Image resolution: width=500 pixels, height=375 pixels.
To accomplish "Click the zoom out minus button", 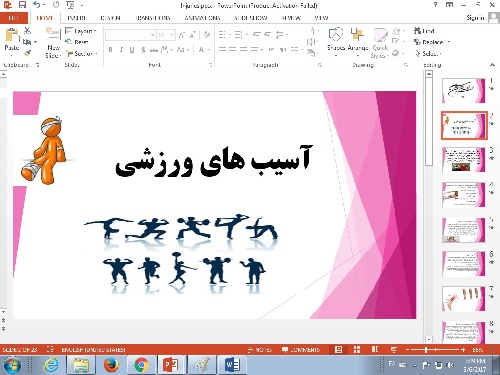I will [x=407, y=349].
